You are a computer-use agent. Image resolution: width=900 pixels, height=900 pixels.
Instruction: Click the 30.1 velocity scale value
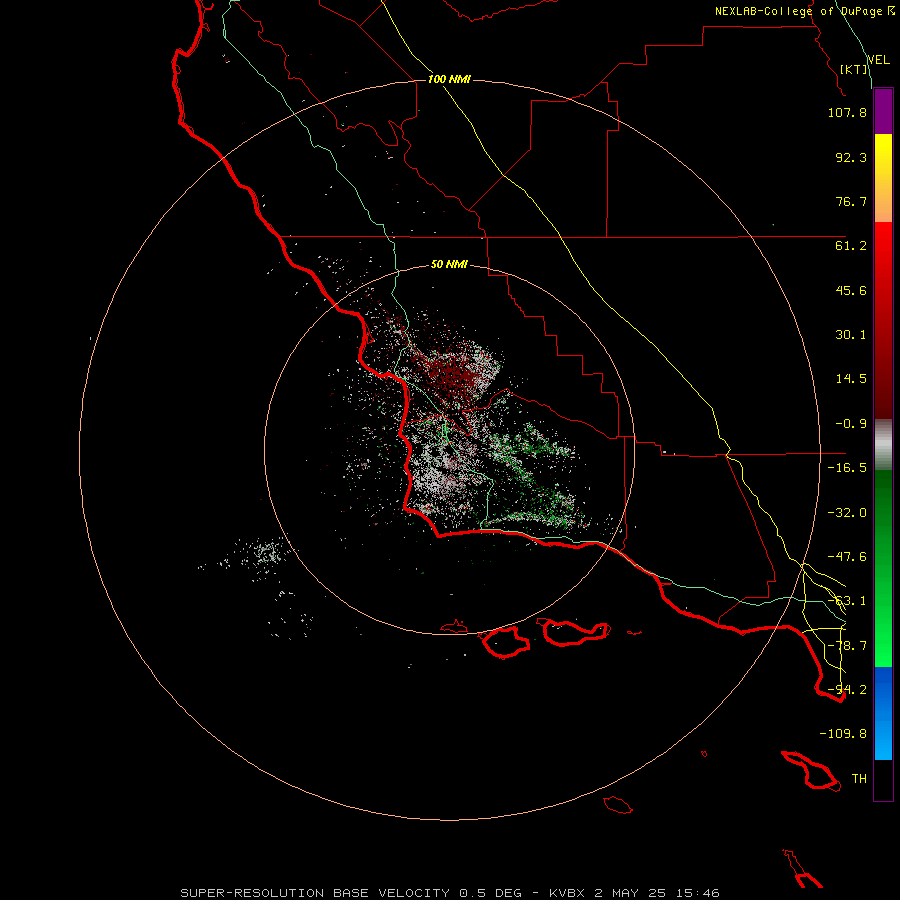point(851,335)
